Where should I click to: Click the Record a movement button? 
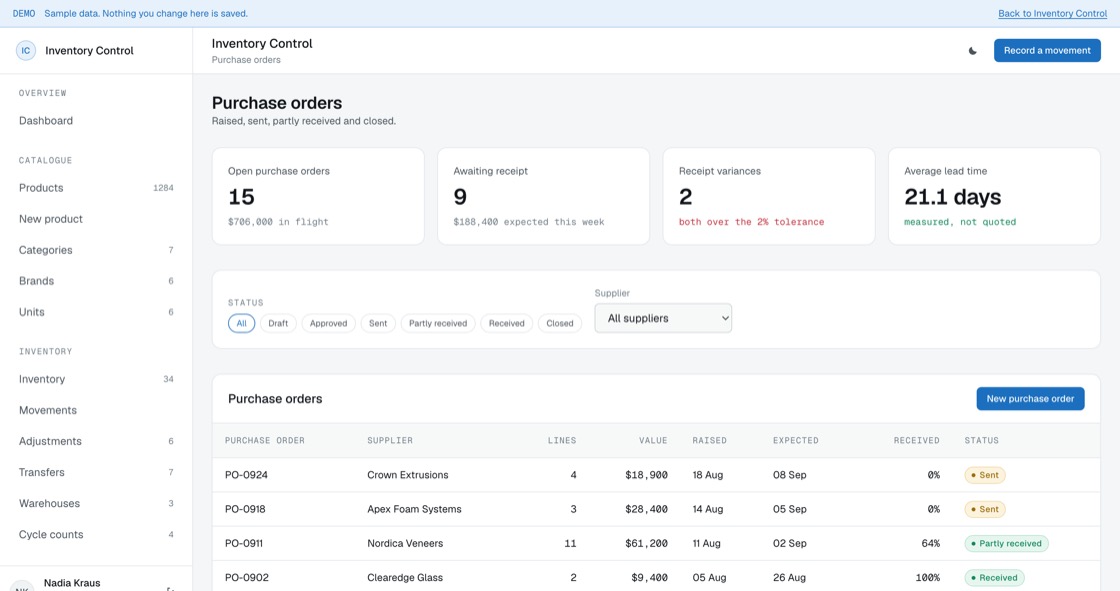[x=1047, y=51]
